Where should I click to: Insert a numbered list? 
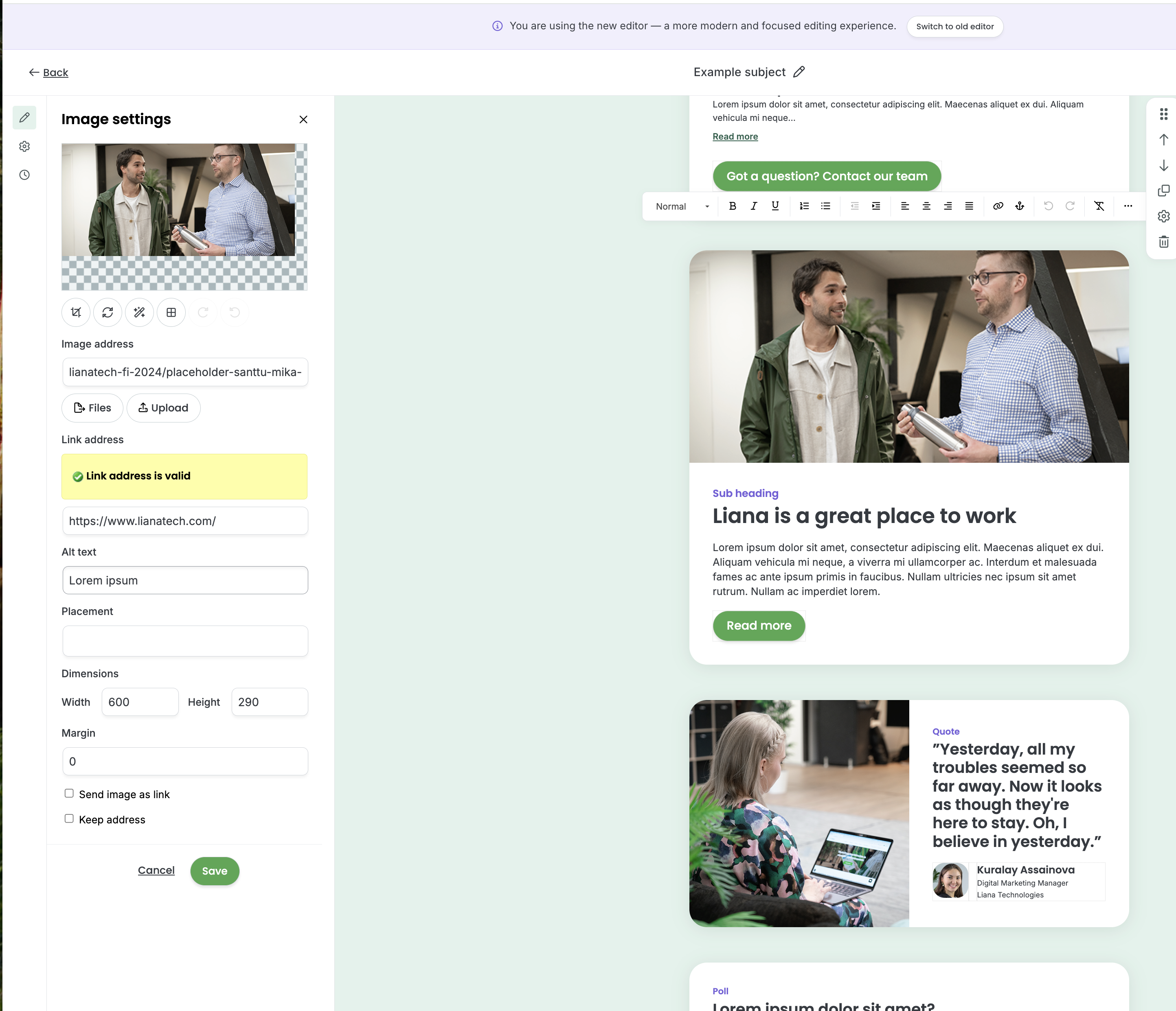pyautogui.click(x=804, y=206)
